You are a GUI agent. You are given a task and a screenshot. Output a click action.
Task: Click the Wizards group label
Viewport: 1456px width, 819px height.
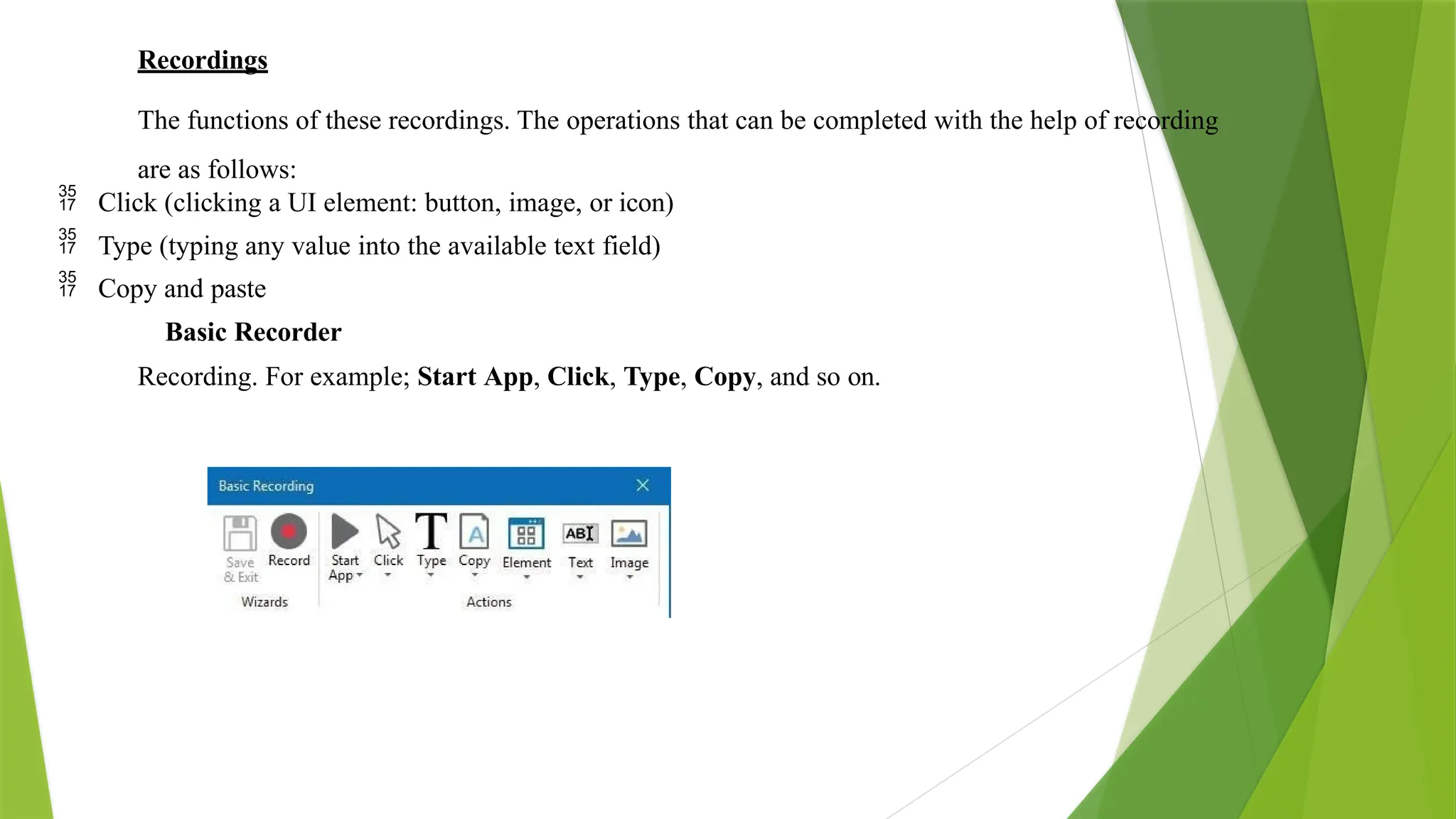264,602
